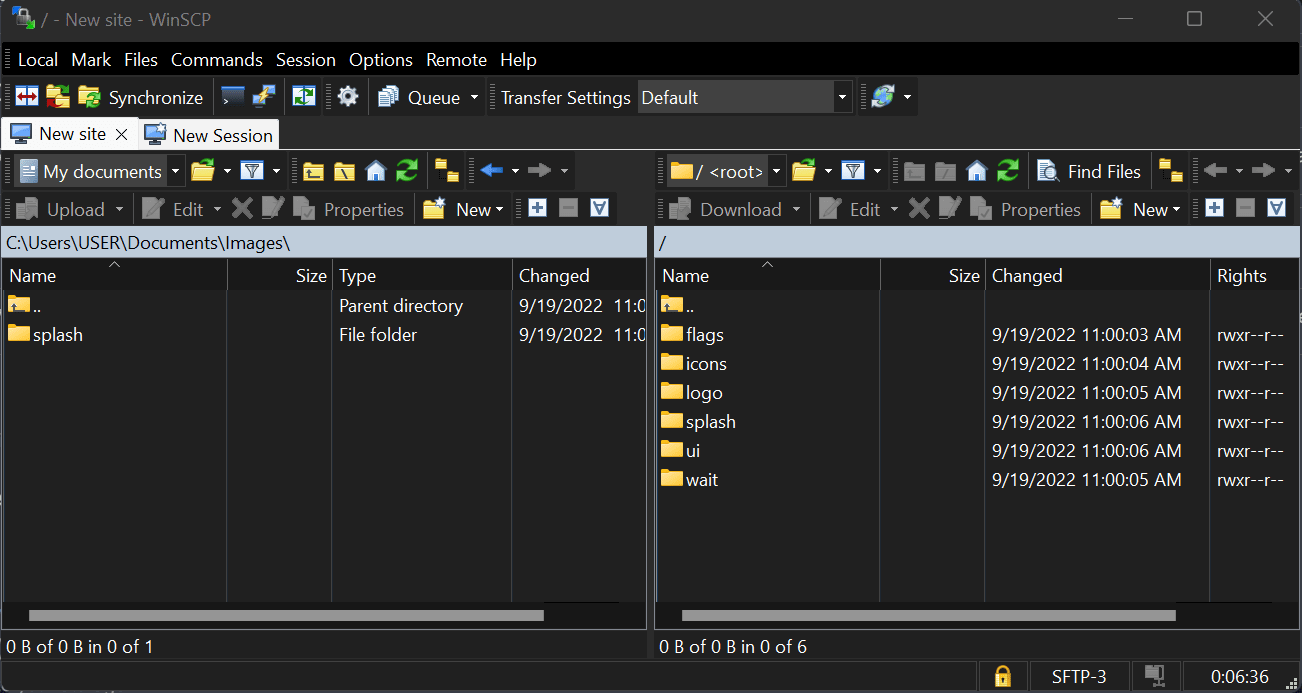Sort remote files by Rights column
1302x693 pixels.
click(1255, 276)
